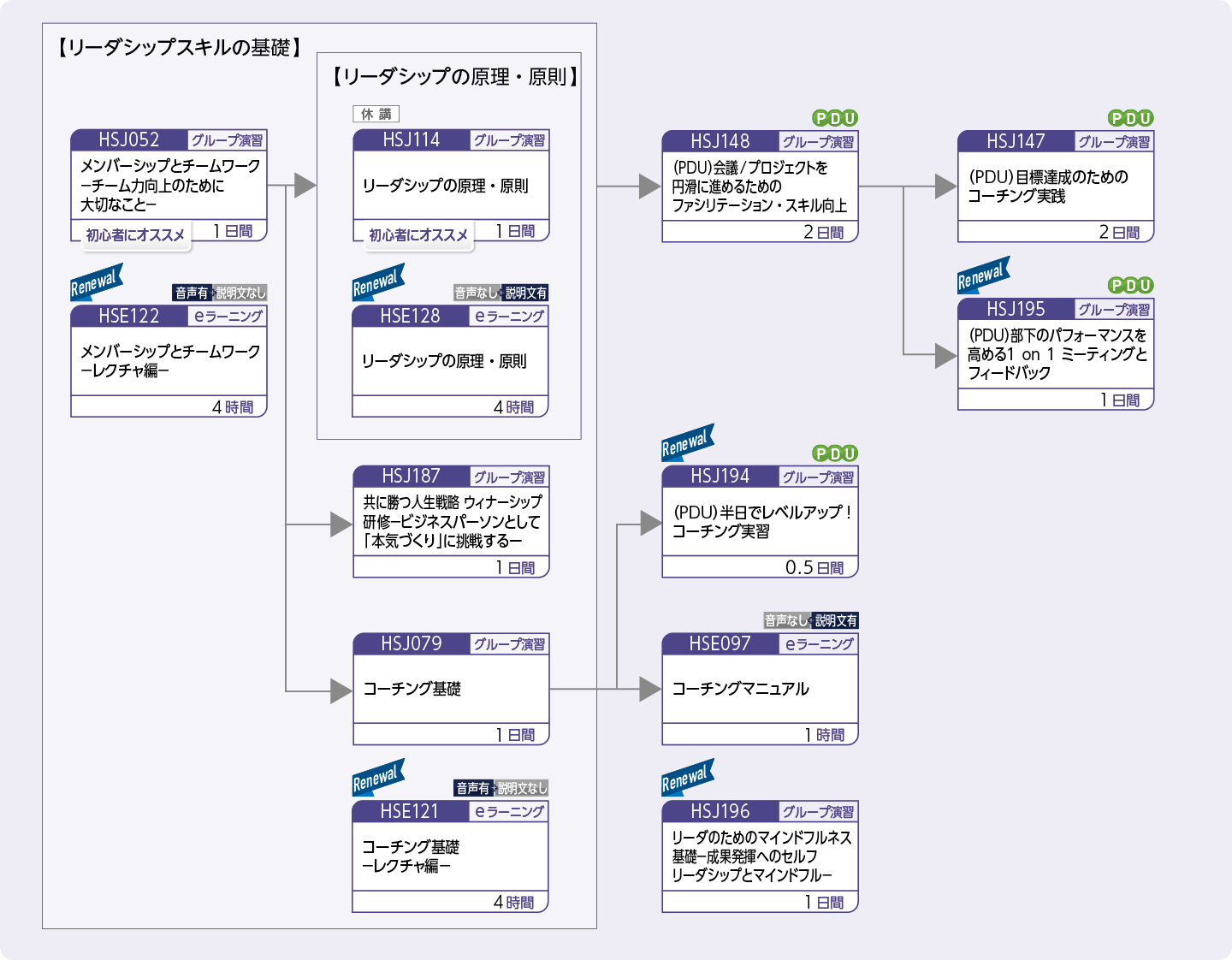Click the 説明文有 badge above HSE128

[525, 293]
